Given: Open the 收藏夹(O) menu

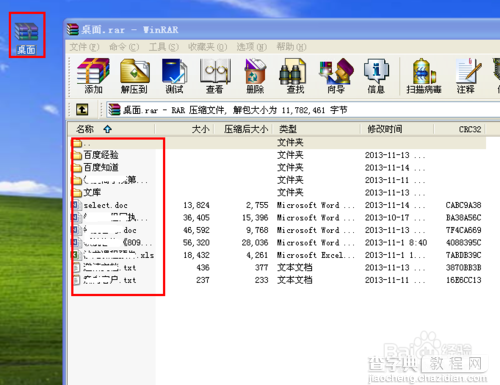Looking at the screenshot, I should click(207, 47).
